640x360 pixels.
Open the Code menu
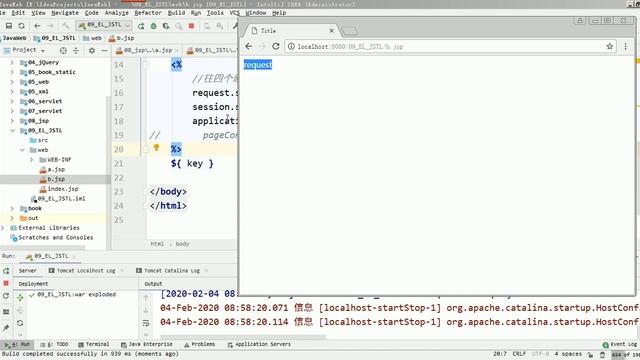tap(91, 13)
